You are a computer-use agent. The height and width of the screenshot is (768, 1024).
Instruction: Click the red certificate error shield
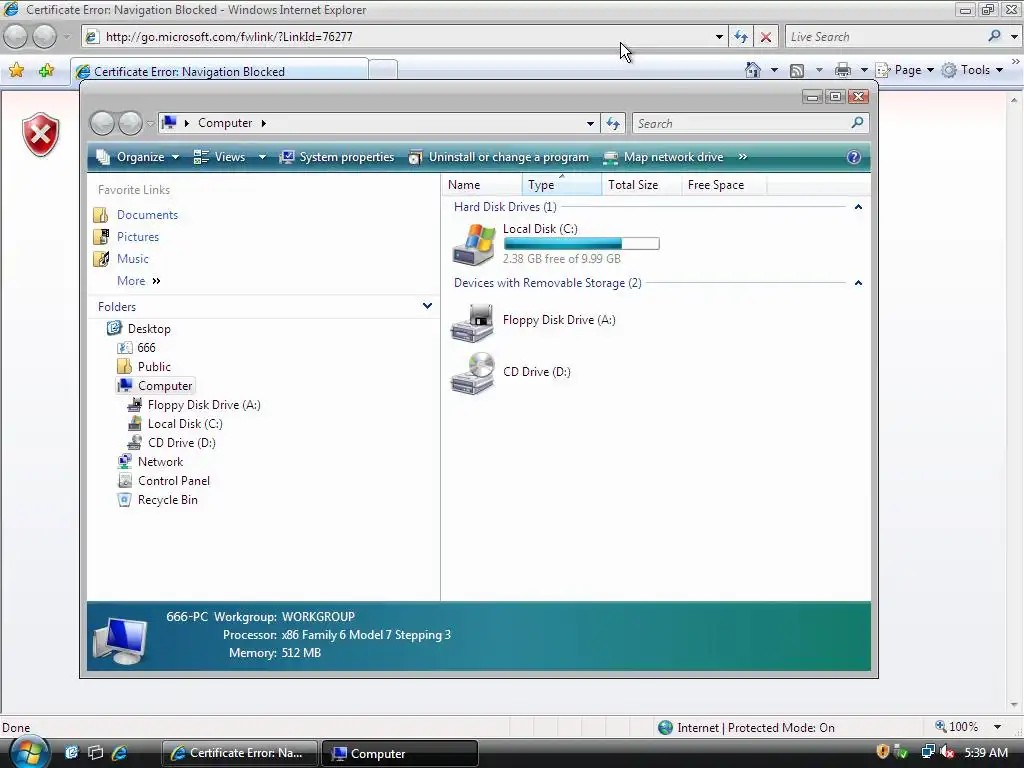(x=40, y=135)
